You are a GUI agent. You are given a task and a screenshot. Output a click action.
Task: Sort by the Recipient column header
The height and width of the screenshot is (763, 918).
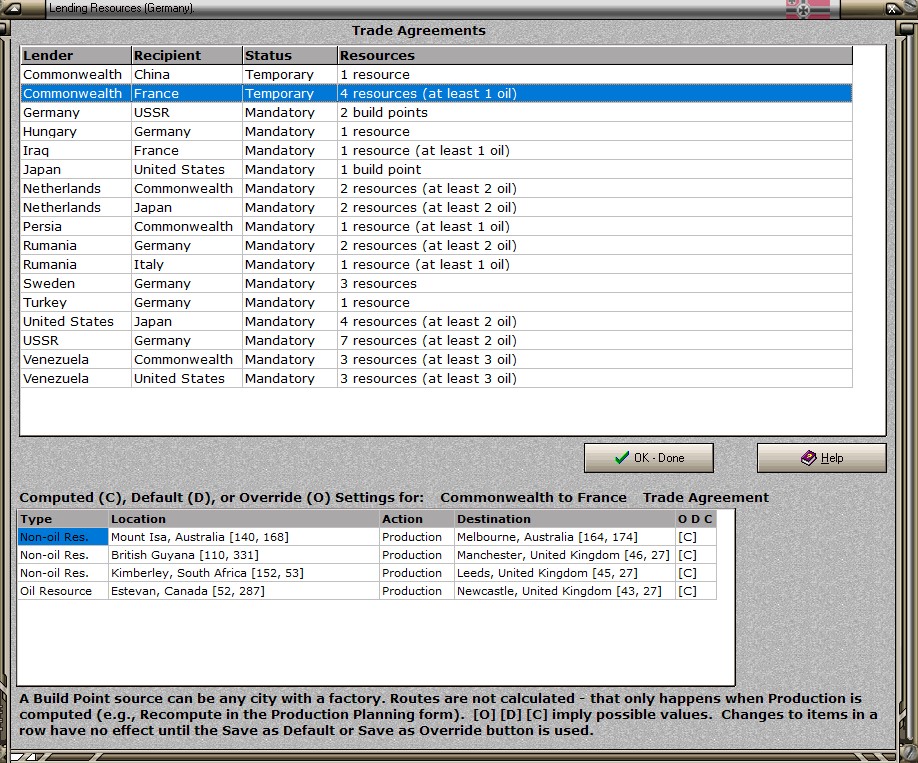[187, 55]
